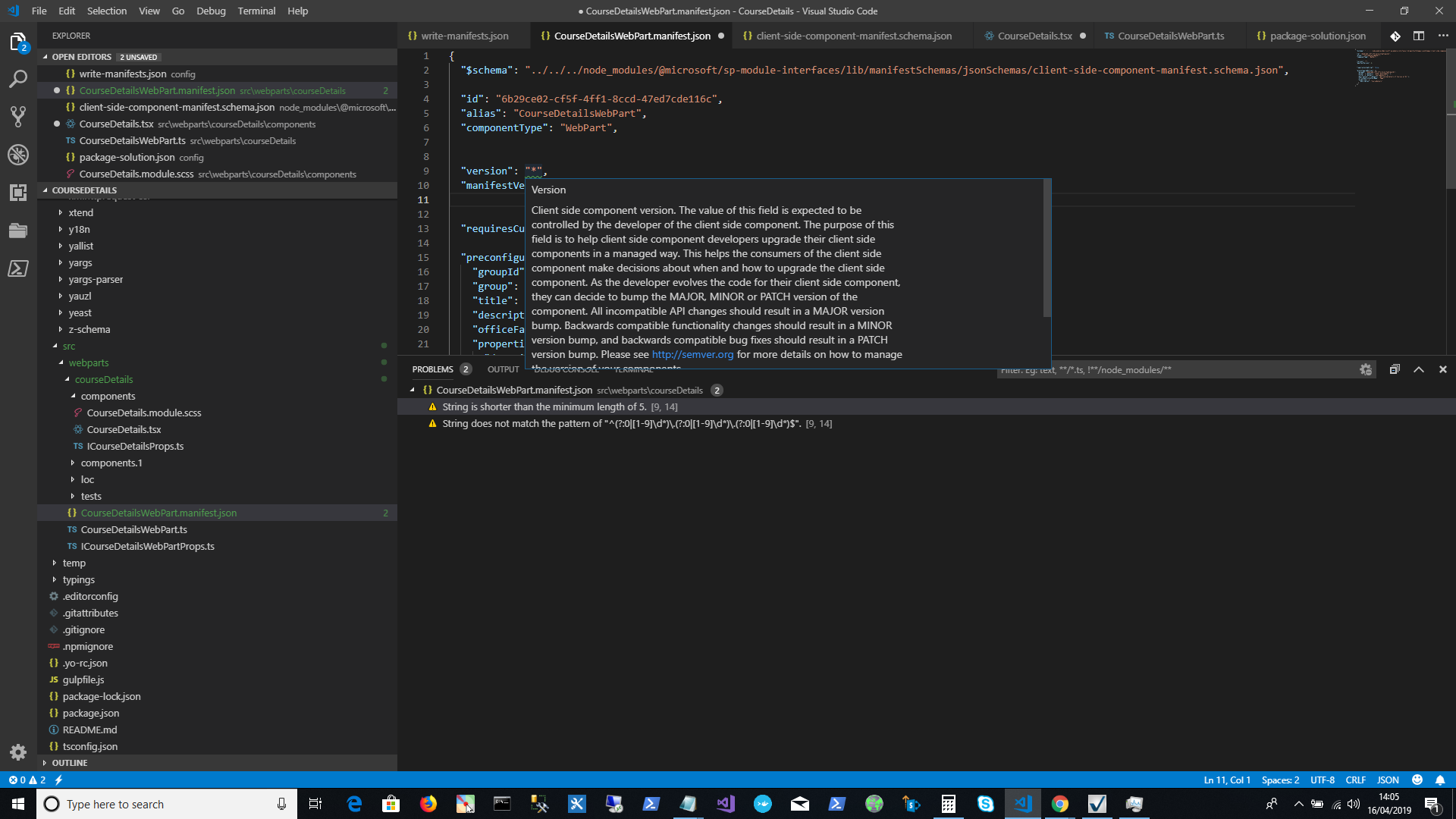This screenshot has height=819, width=1456.
Task: Open the Explorer view in activity bar
Action: coord(18,42)
